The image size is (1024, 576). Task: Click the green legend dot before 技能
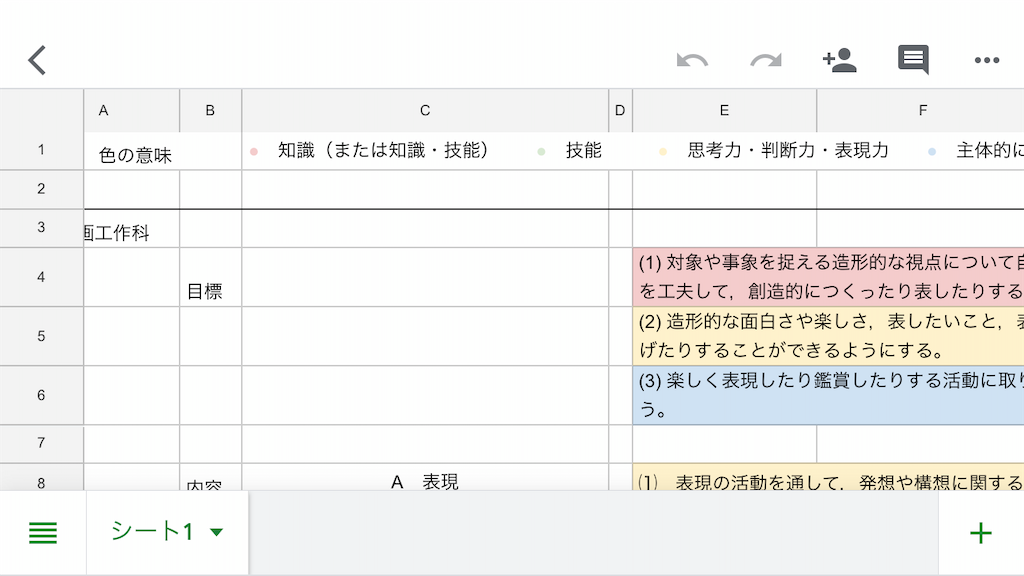[541, 152]
